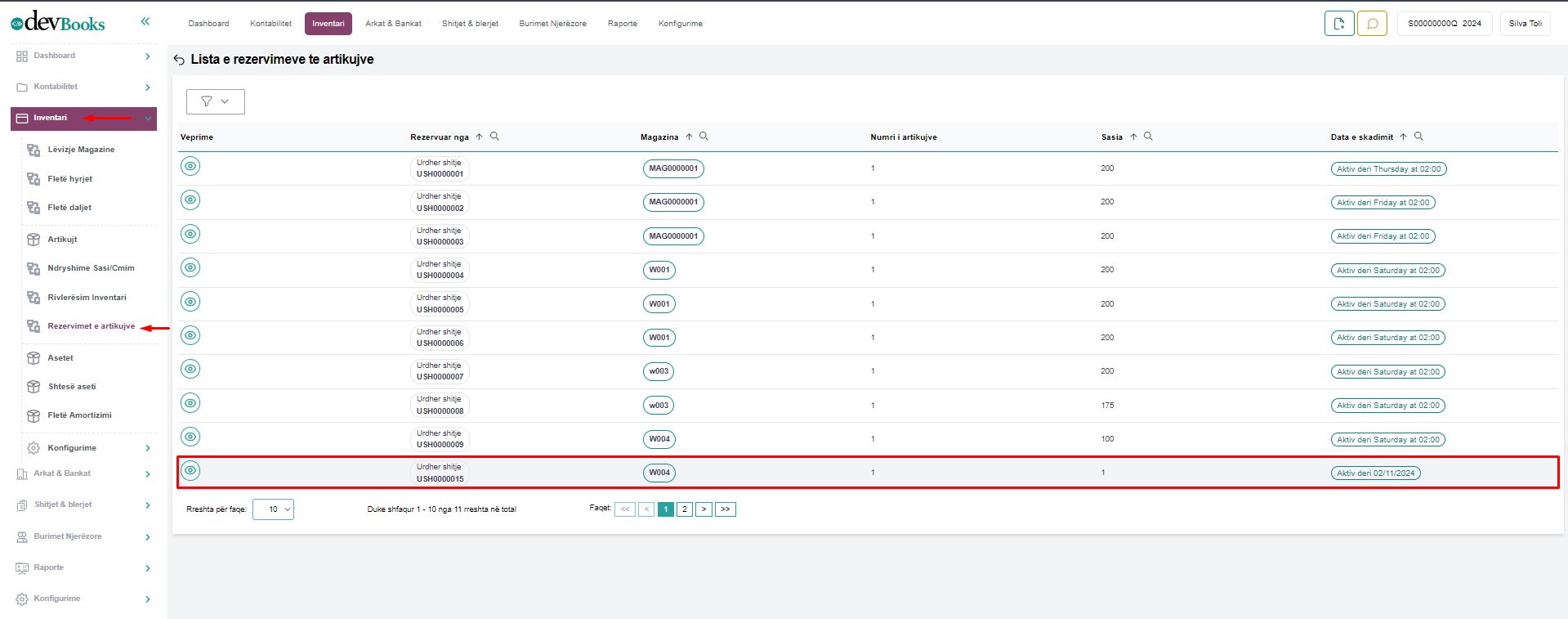1568x619 pixels.
Task: Open Arkat & Bankat top menu
Action: click(x=393, y=24)
